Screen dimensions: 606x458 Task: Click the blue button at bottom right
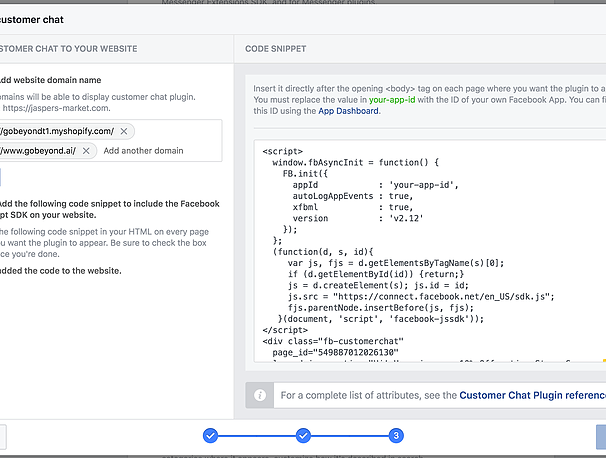pos(601,437)
